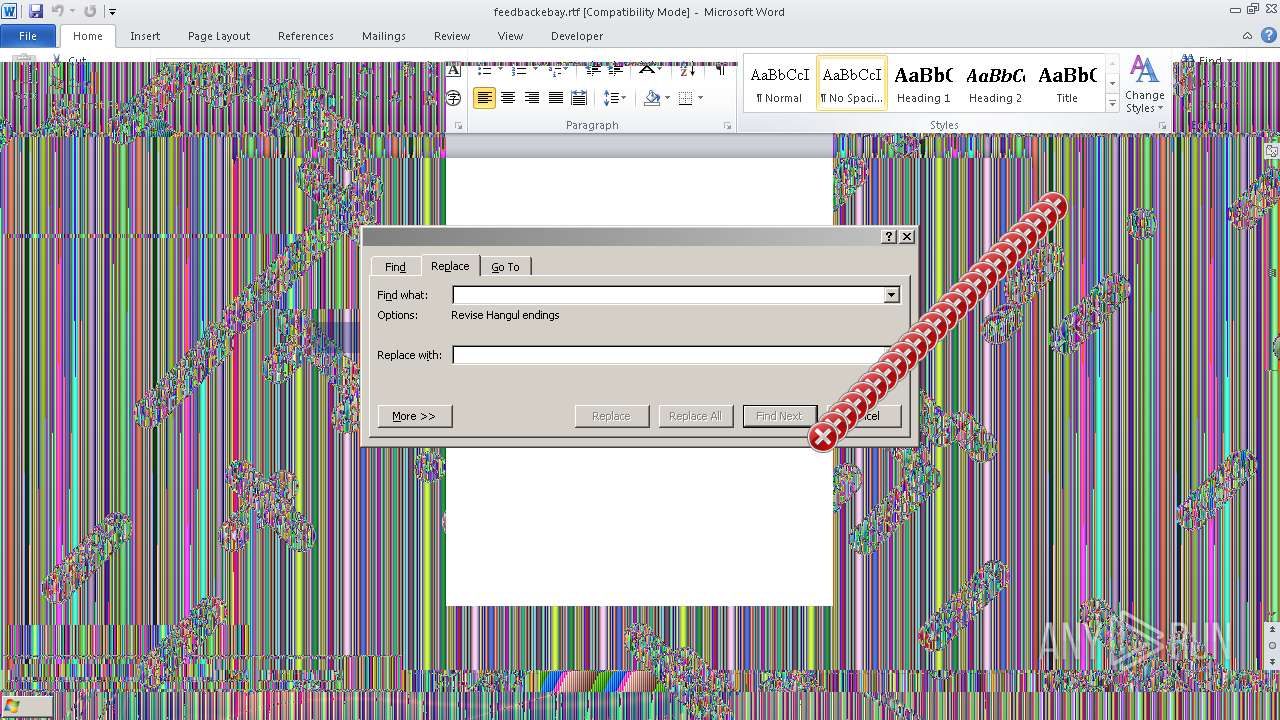Toggle Center alignment

508,98
